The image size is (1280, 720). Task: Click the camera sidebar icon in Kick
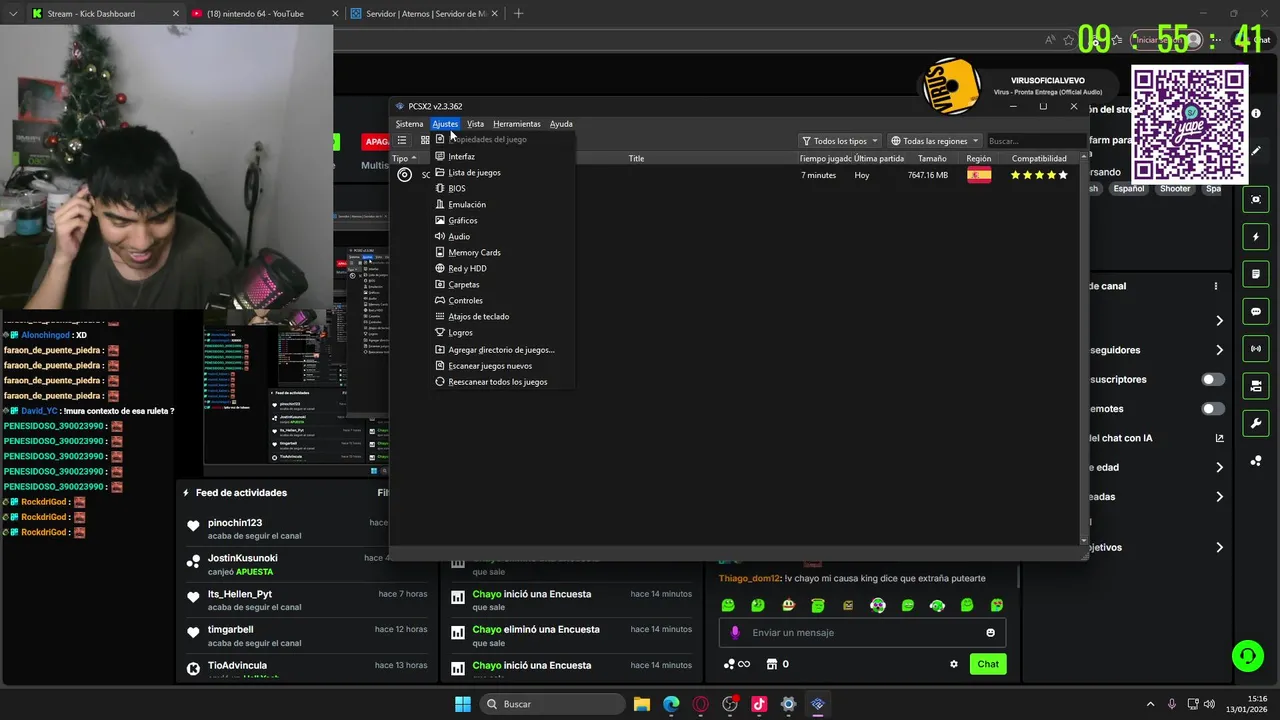point(1256,386)
